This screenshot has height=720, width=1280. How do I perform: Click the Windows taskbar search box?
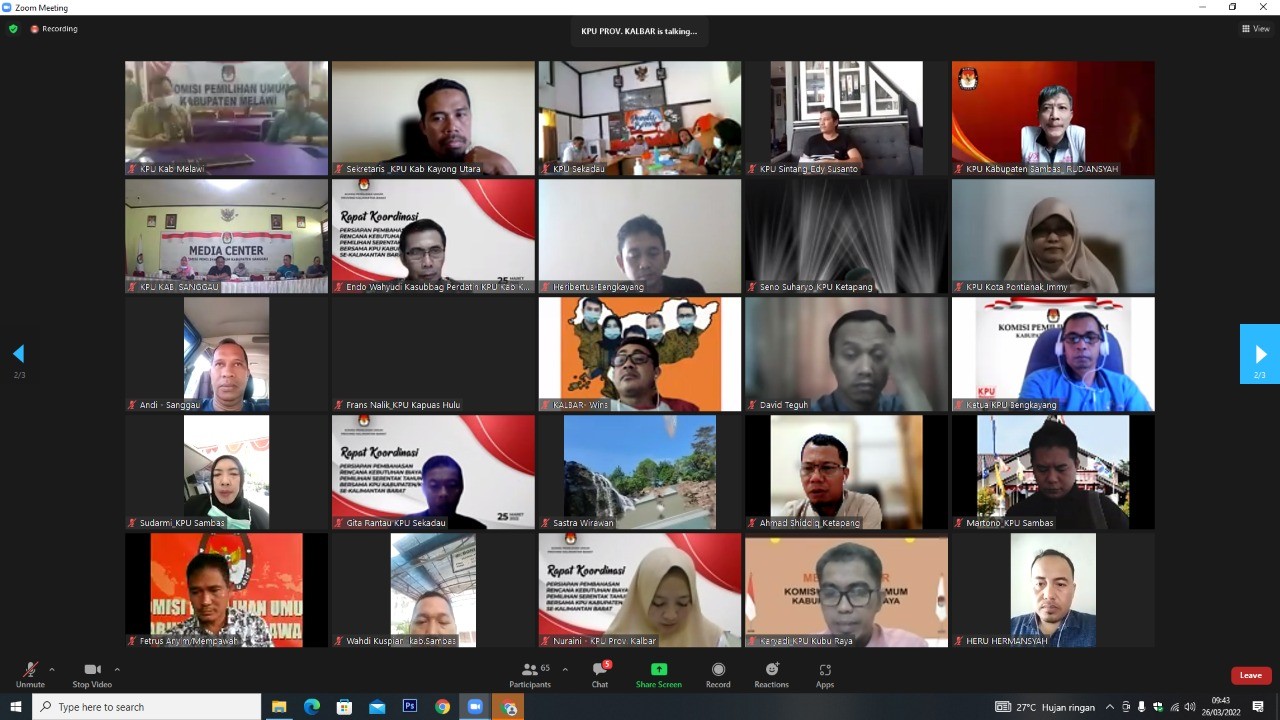coord(148,707)
